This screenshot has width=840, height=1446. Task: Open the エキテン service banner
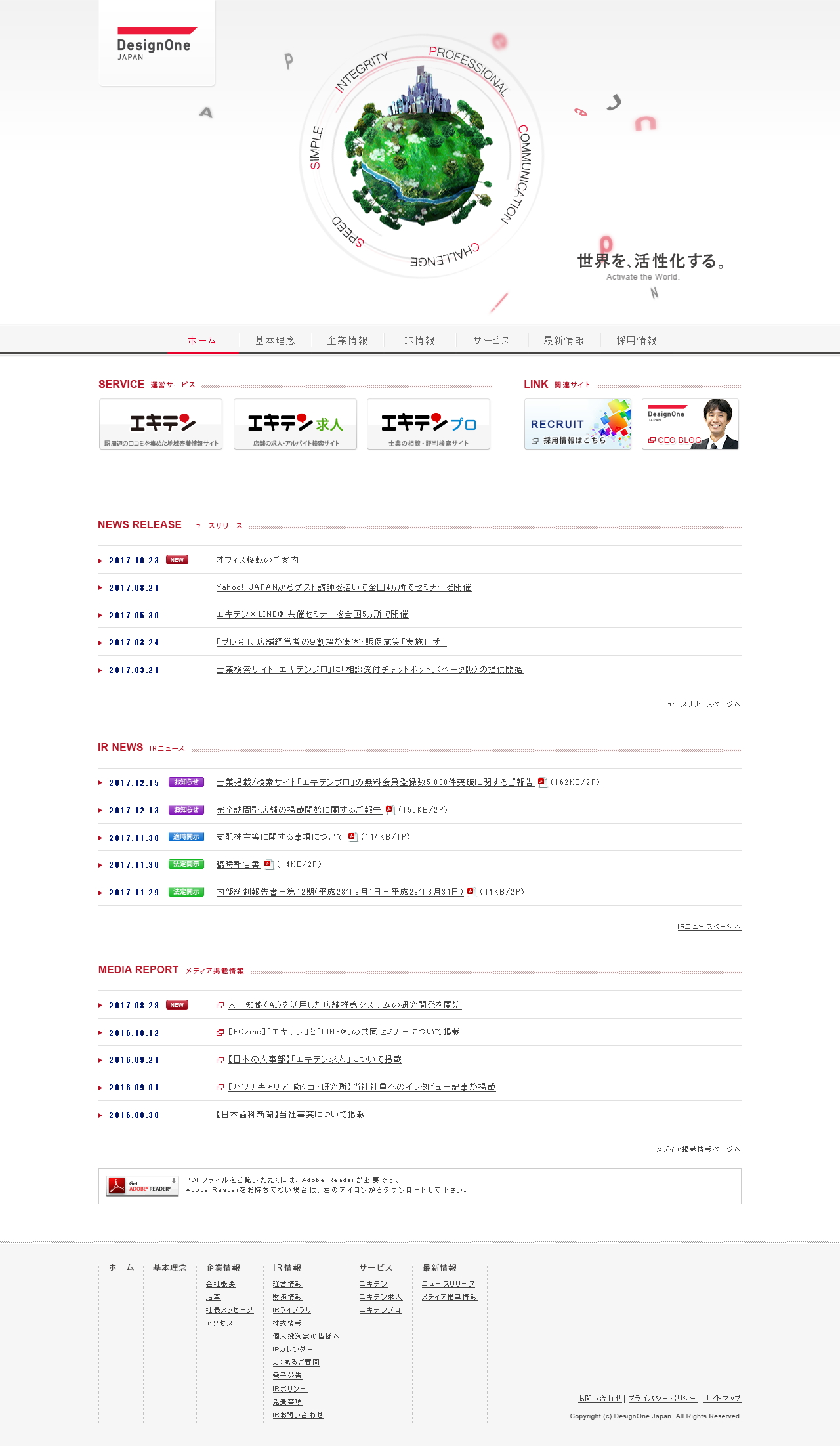coord(161,424)
